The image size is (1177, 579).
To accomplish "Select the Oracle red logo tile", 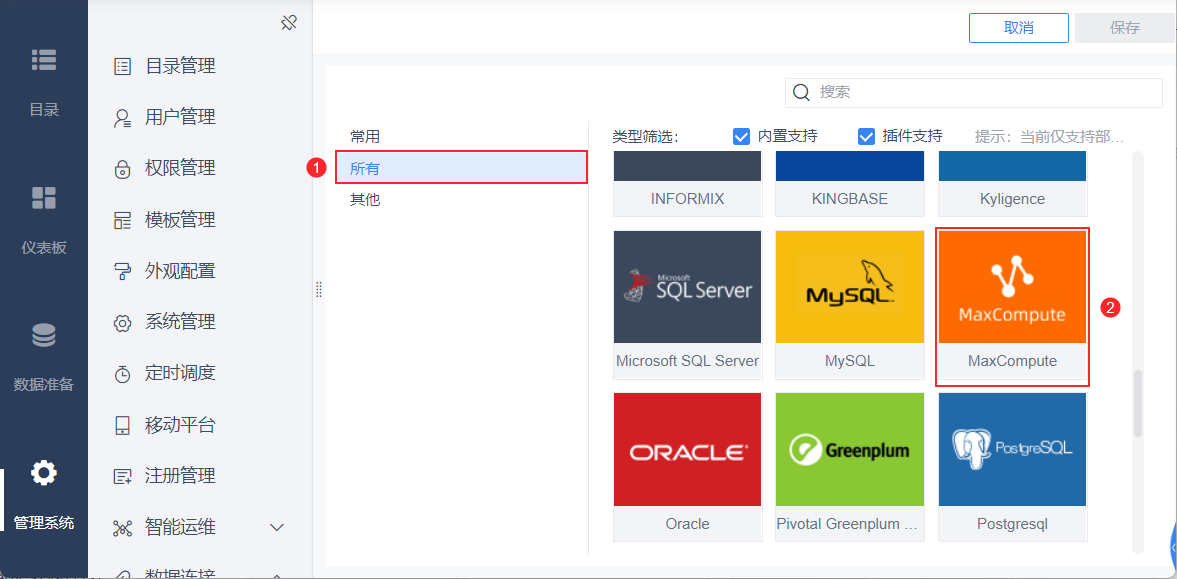I will (688, 449).
